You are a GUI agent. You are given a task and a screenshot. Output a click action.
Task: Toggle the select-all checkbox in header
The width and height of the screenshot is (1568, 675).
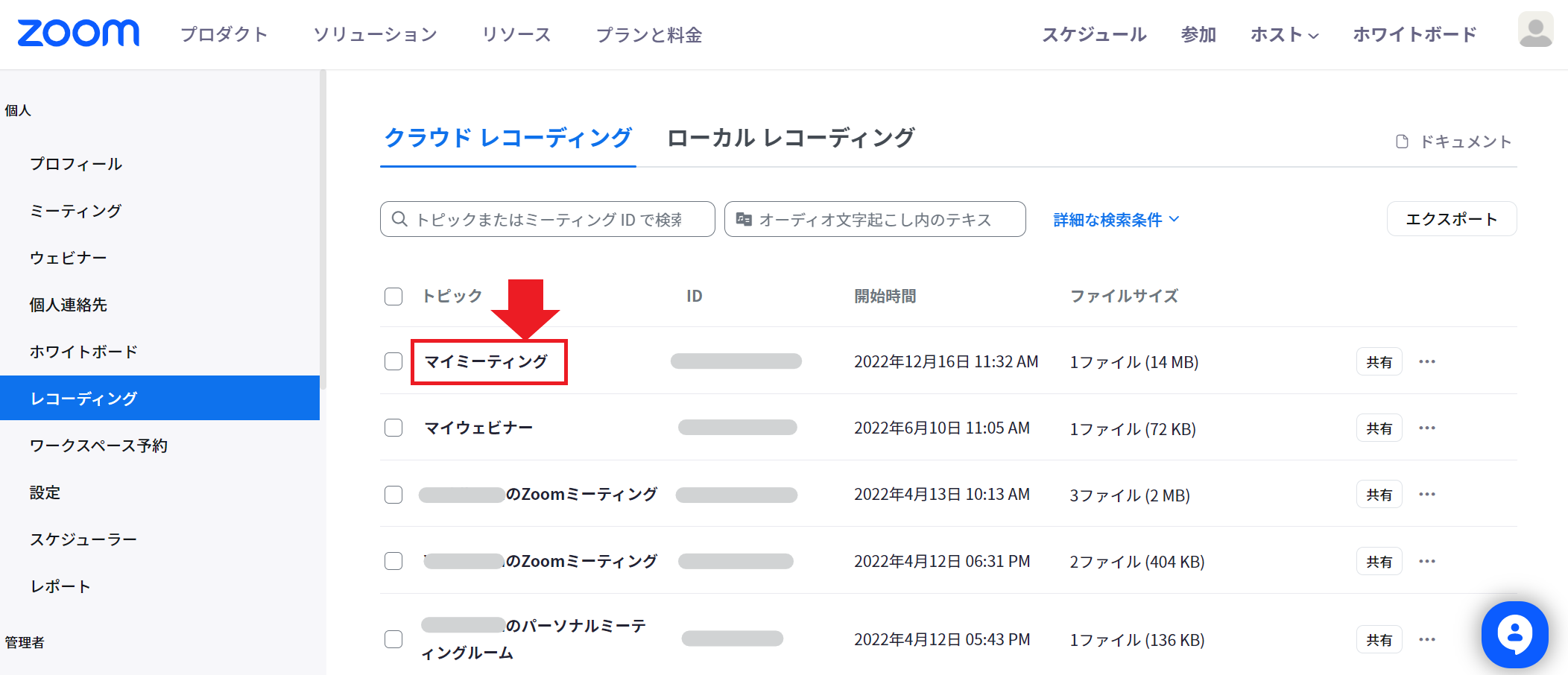[393, 297]
